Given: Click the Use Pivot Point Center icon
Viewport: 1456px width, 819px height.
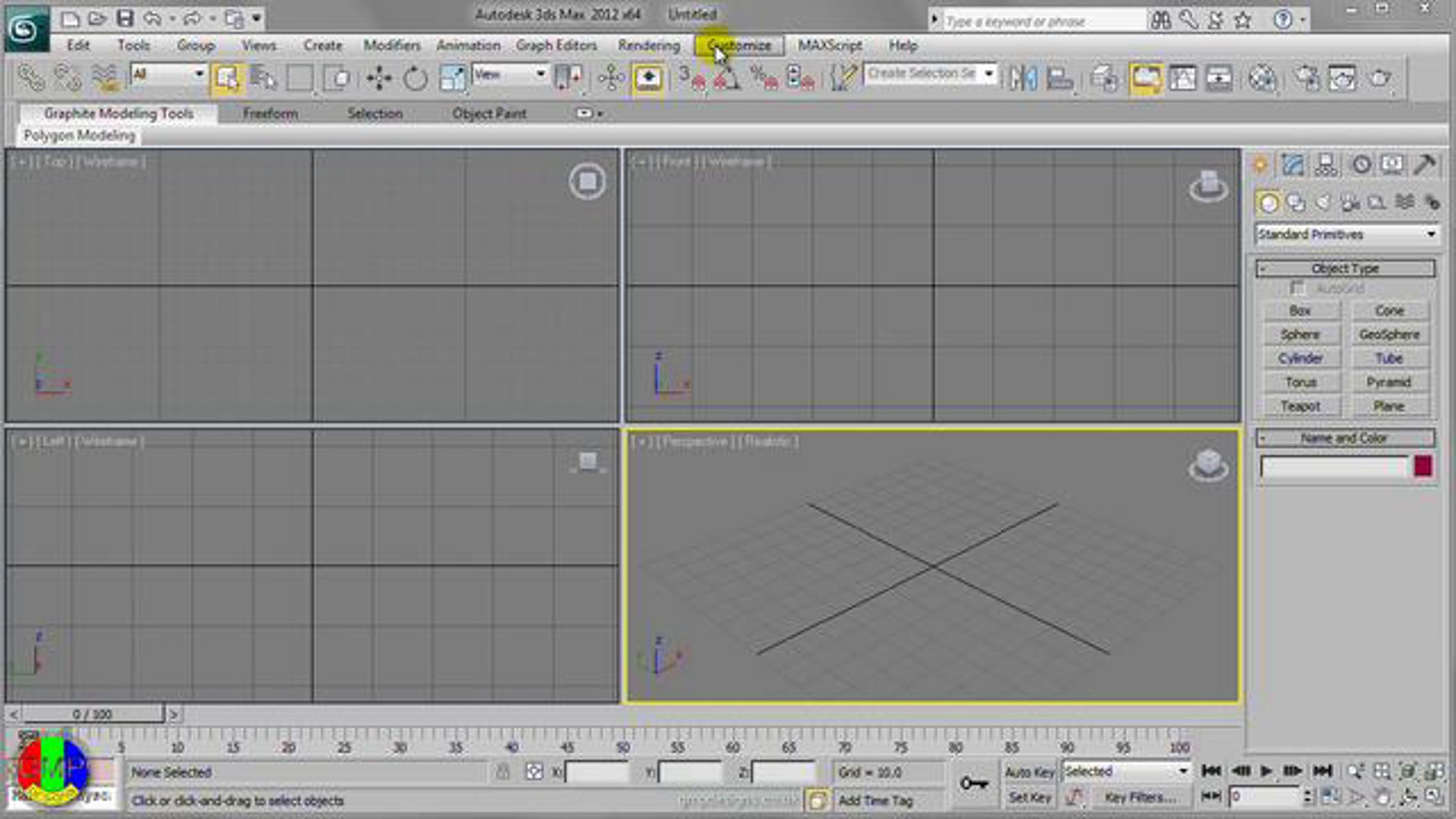Looking at the screenshot, I should coord(569,78).
